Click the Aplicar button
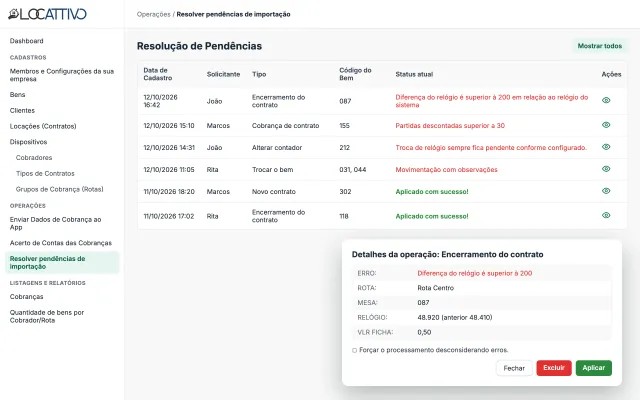The width and height of the screenshot is (640, 400). tap(593, 368)
